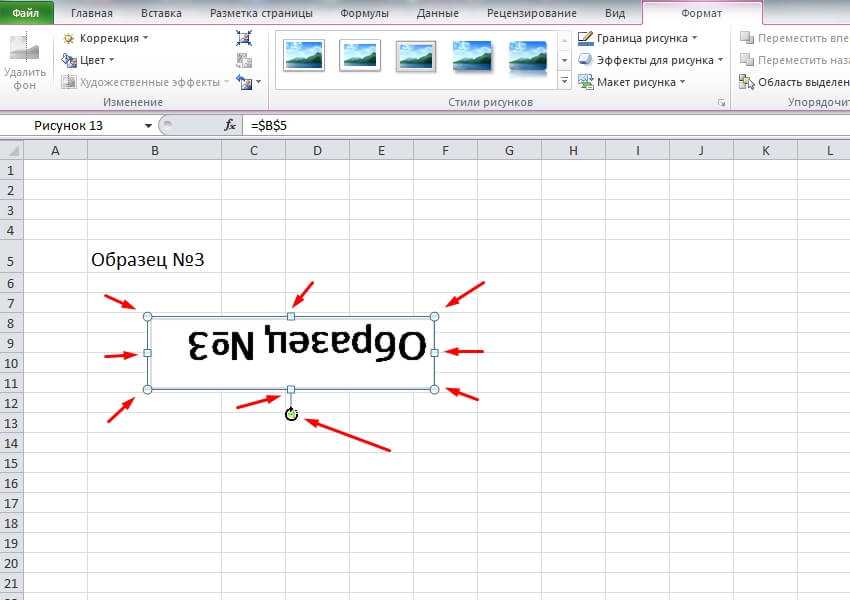Click the Name Box showing Рисунок 13
Viewport: 850px width, 600px height.
70,126
